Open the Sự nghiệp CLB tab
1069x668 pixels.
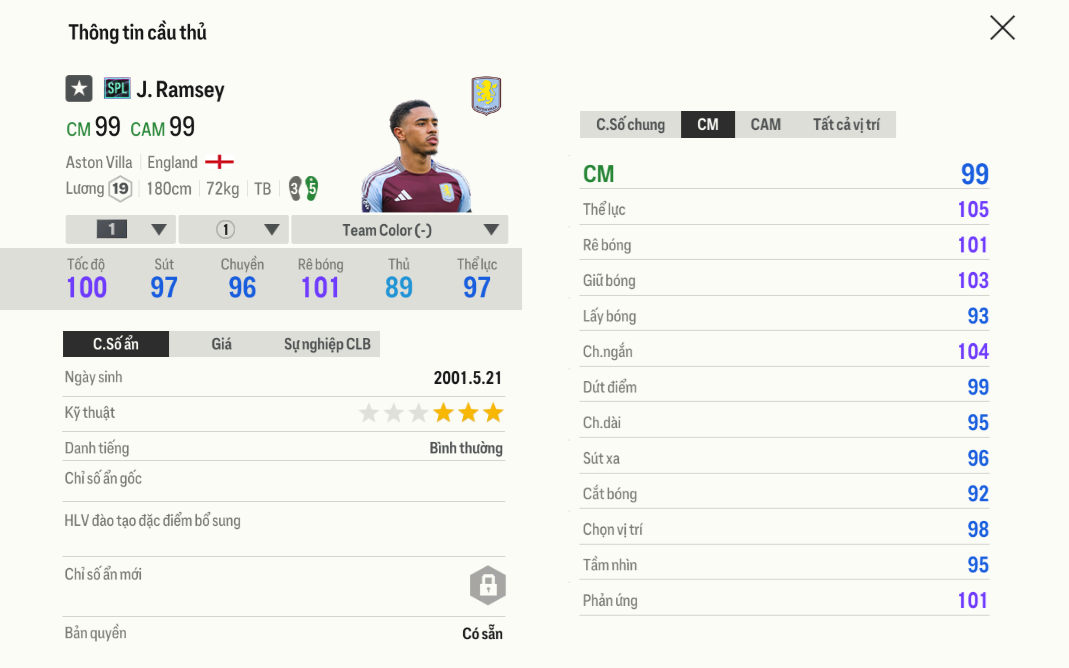pyautogui.click(x=327, y=344)
